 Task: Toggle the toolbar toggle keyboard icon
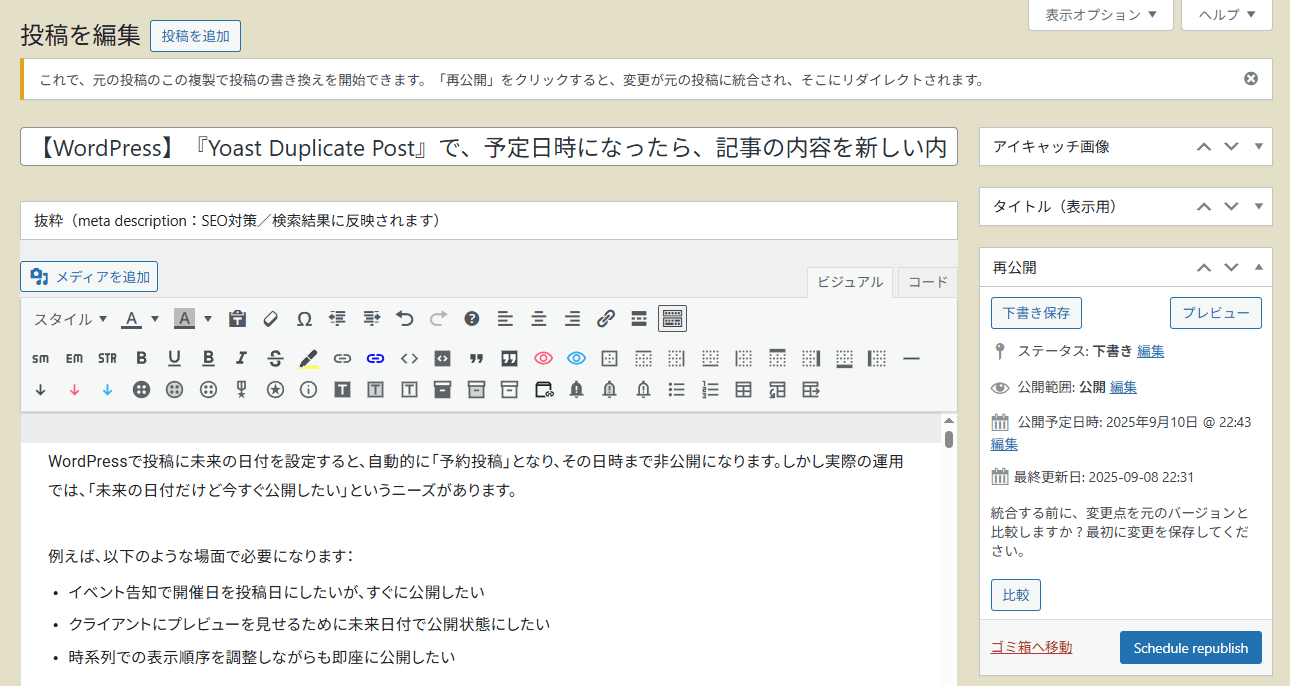coord(673,319)
